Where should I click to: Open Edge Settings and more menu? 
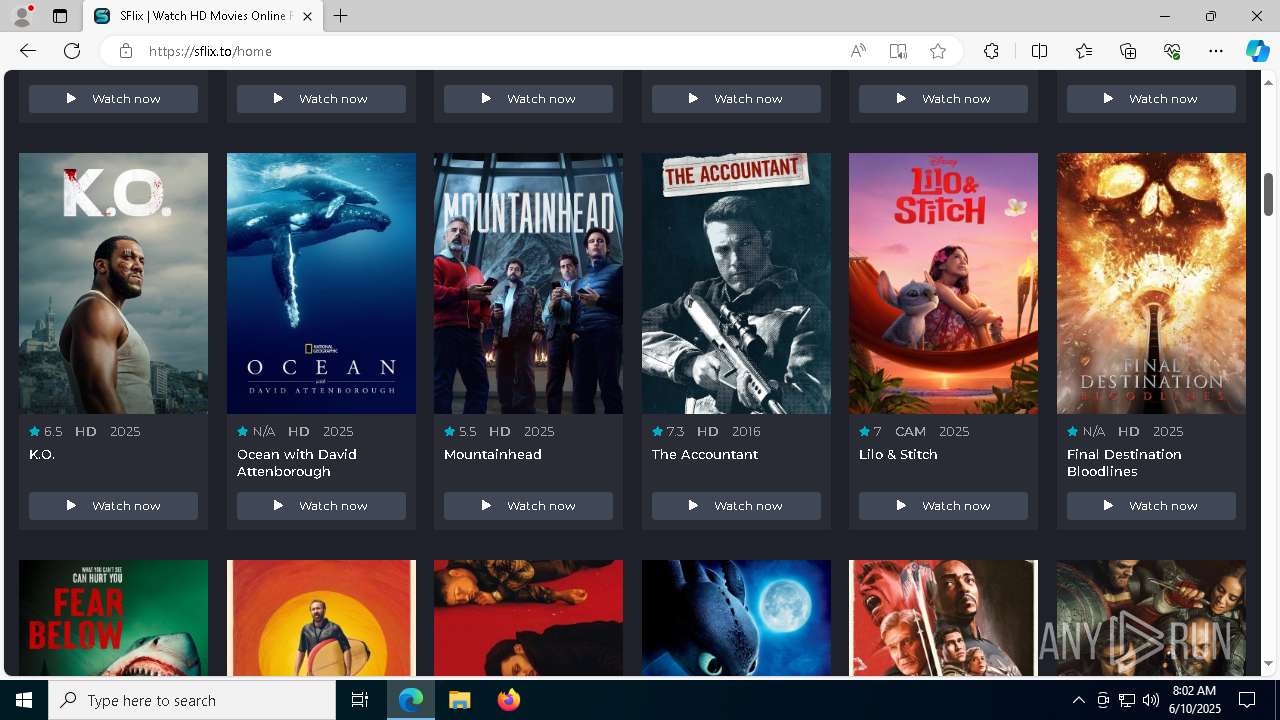pos(1216,51)
